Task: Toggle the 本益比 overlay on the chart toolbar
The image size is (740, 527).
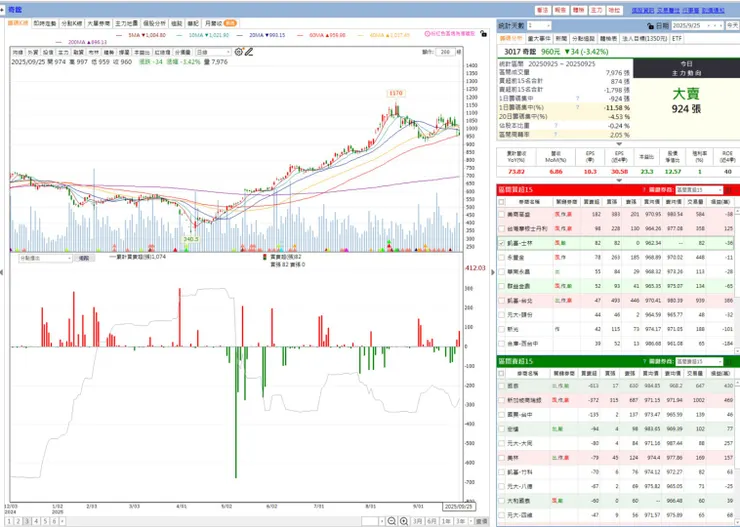Action: click(x=141, y=52)
